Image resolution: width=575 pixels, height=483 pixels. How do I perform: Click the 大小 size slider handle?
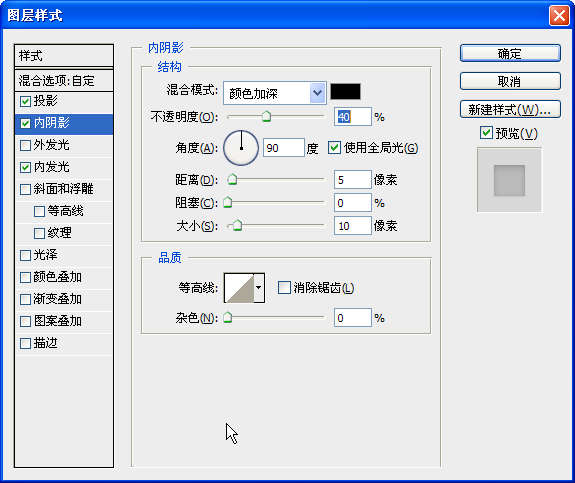click(x=238, y=225)
